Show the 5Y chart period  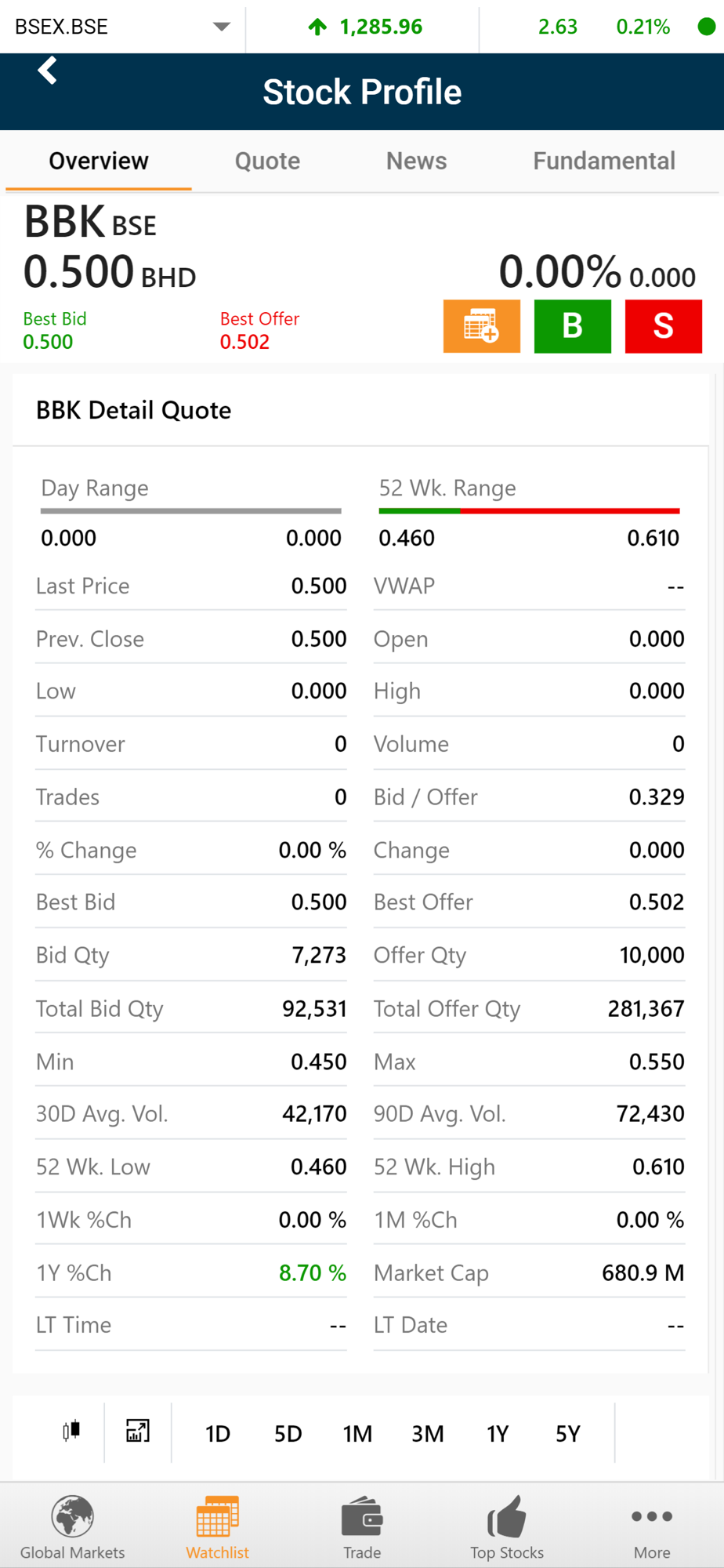pyautogui.click(x=568, y=1434)
